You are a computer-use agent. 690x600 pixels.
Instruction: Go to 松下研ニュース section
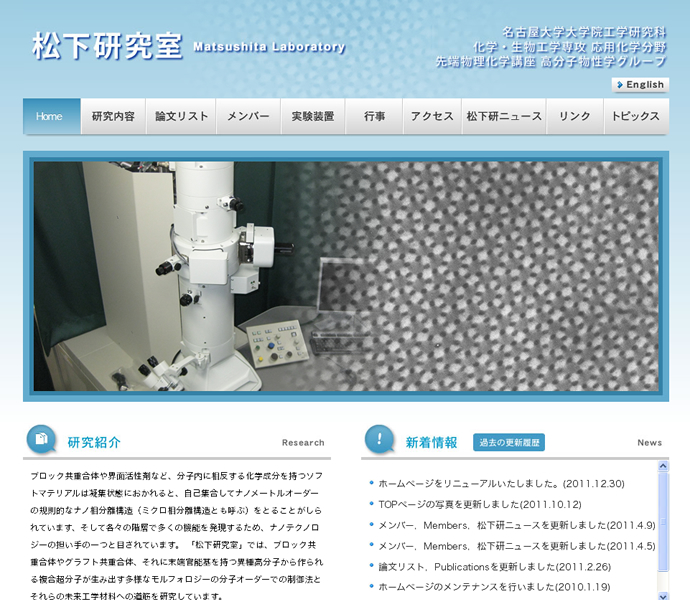[x=504, y=116]
